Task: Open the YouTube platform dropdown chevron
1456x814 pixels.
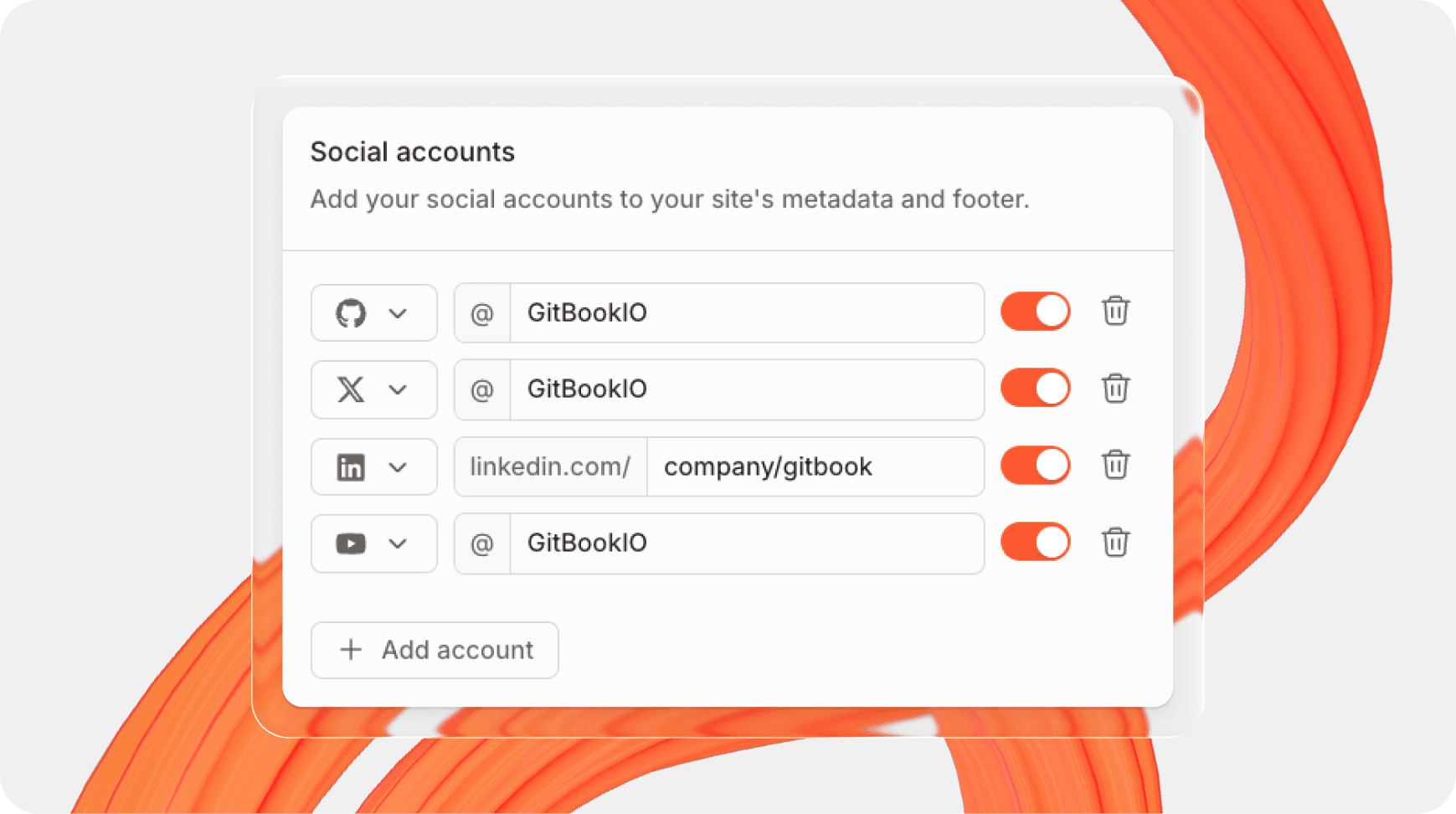Action: (399, 544)
